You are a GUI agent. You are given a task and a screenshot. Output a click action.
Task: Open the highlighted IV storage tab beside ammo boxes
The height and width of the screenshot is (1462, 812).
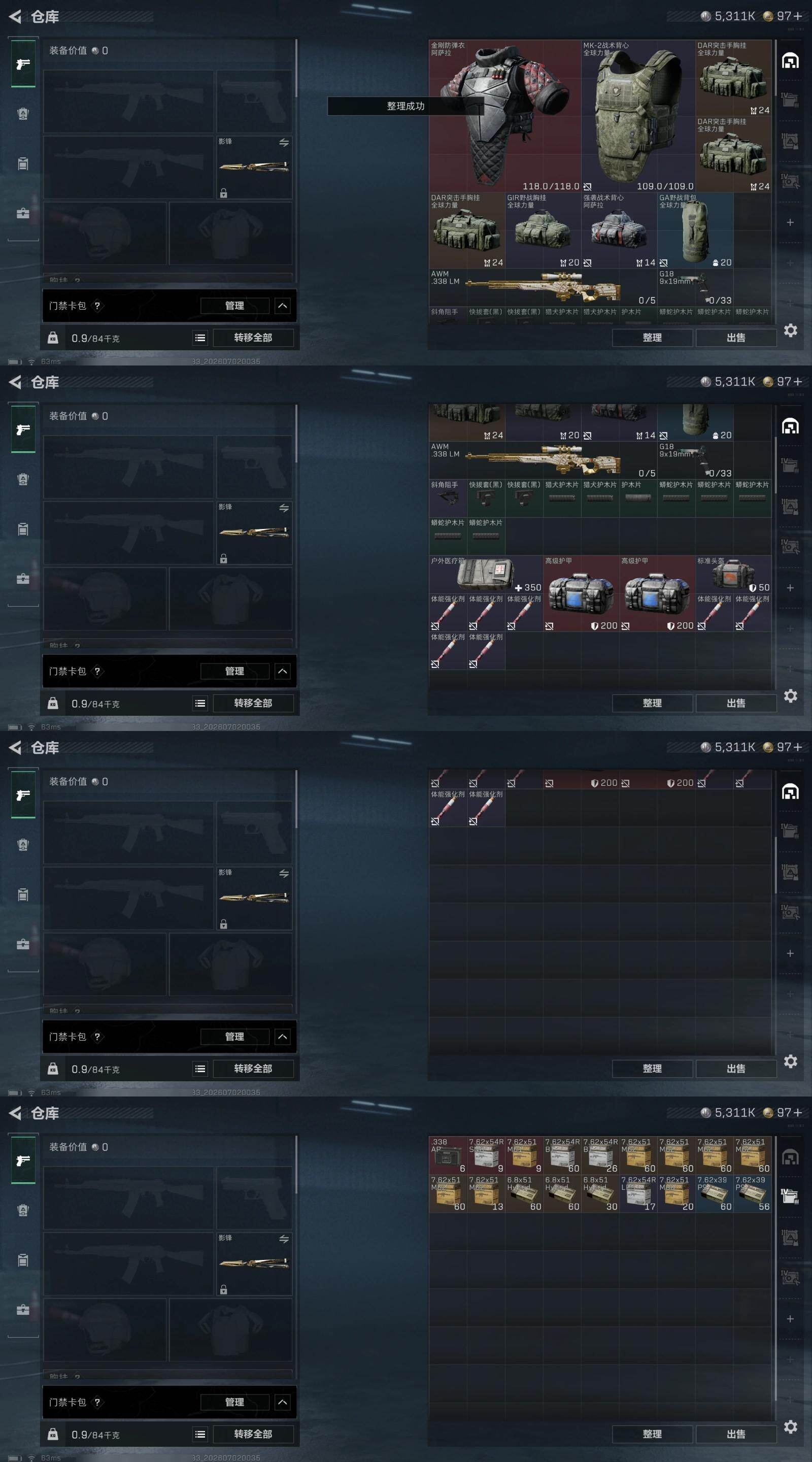pyautogui.click(x=790, y=1196)
